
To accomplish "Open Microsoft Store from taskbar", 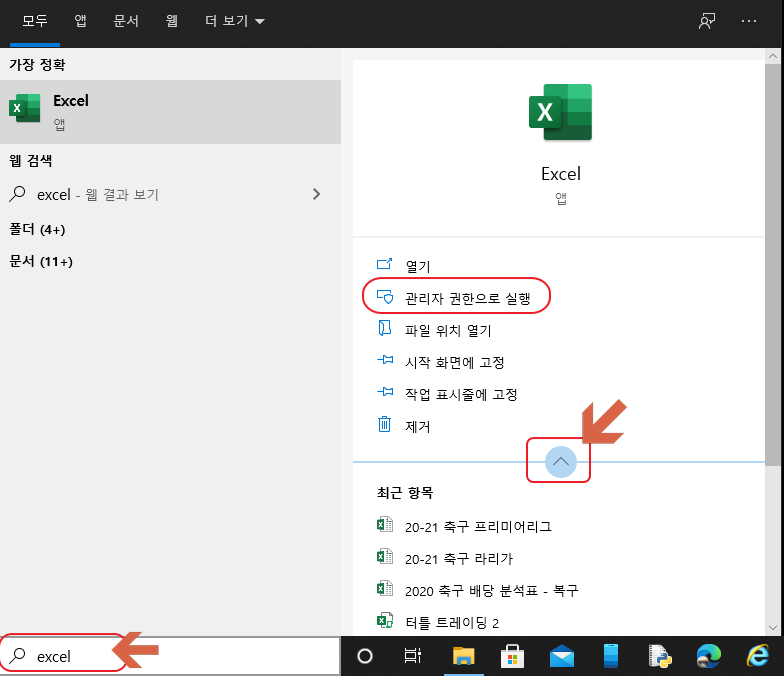I will (512, 656).
